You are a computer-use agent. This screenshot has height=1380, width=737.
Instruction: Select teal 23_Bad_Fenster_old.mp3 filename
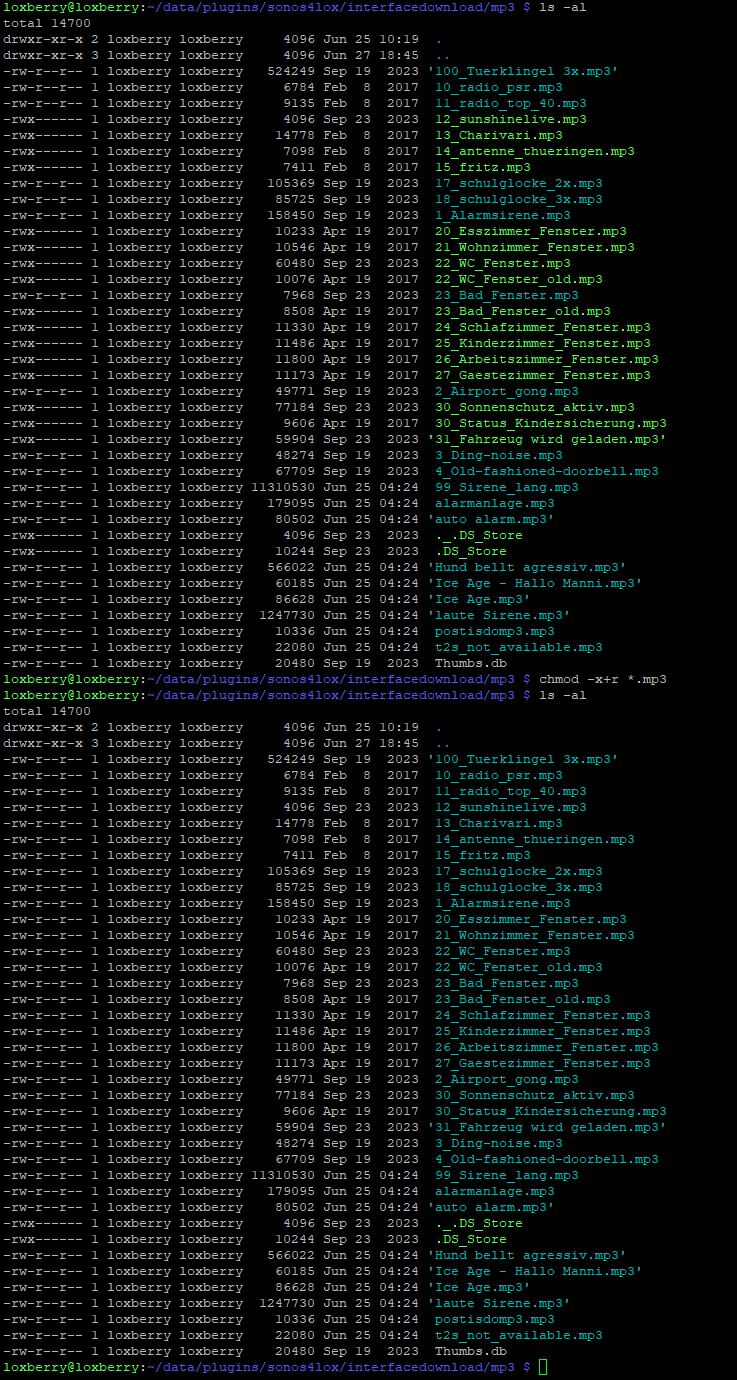[523, 999]
